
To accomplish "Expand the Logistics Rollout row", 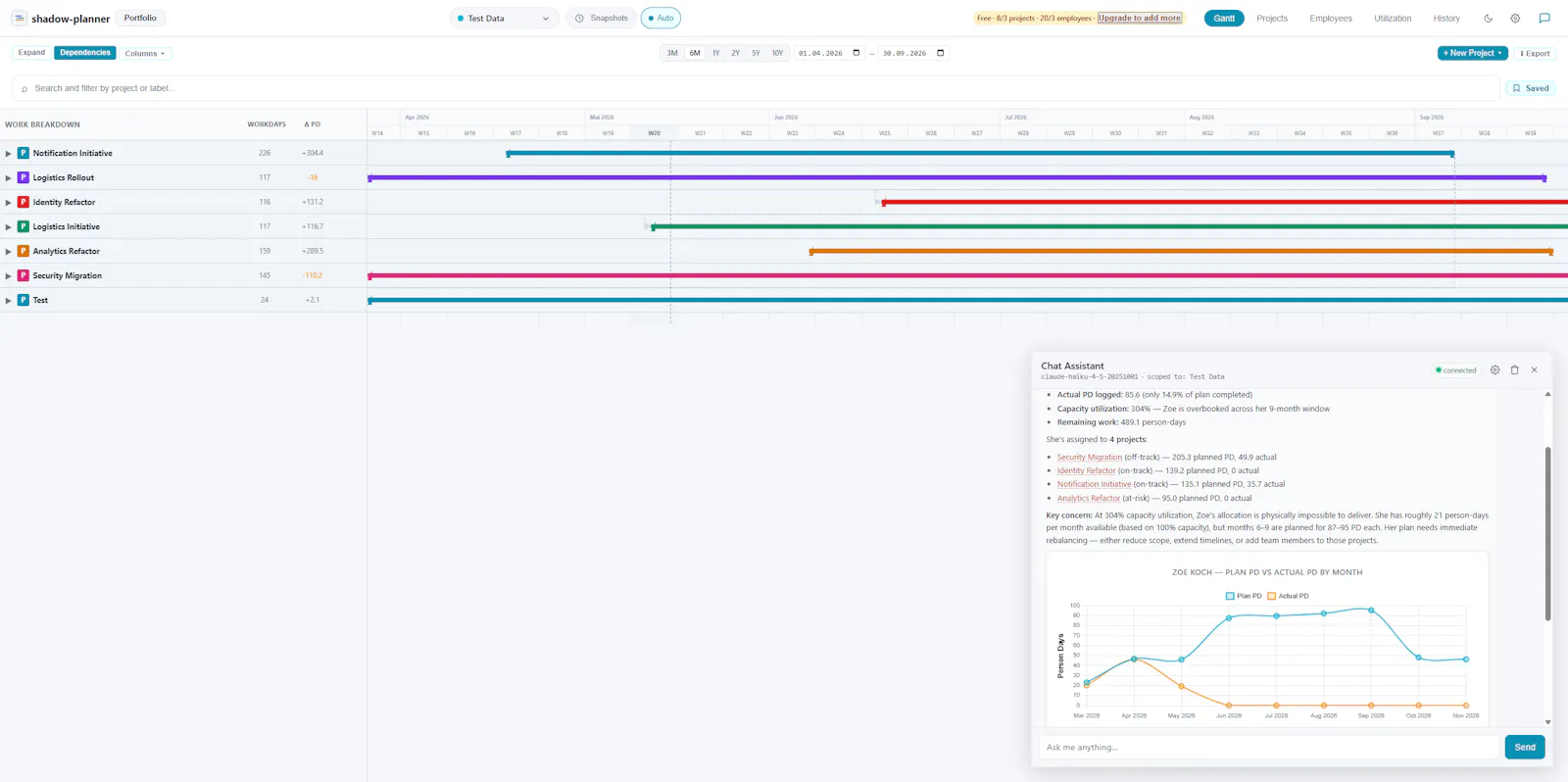I will point(8,177).
